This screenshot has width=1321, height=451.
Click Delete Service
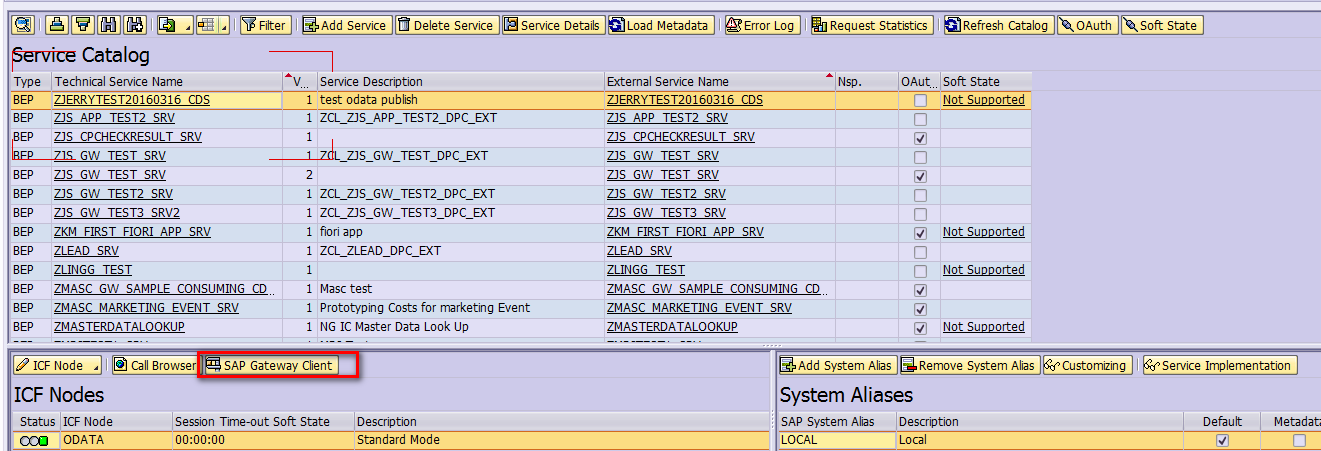tap(446, 25)
